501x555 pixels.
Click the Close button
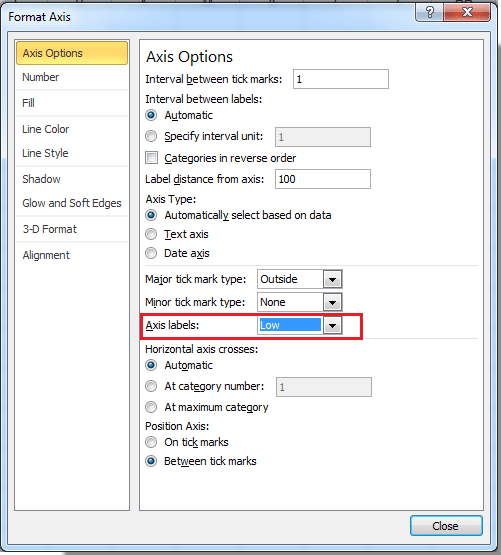pyautogui.click(x=446, y=526)
